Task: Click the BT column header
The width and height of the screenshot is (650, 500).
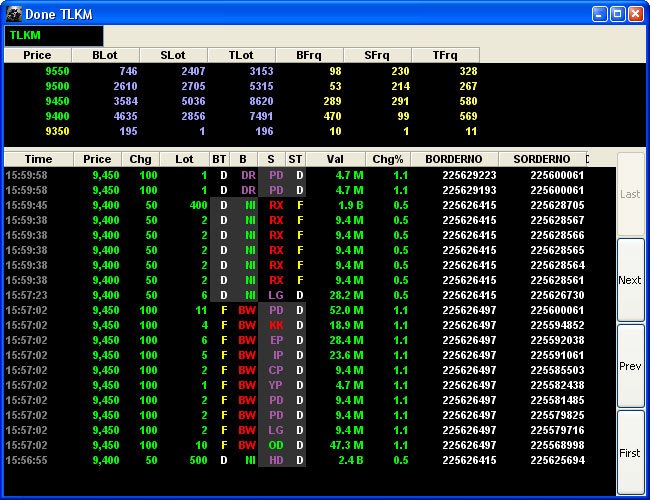Action: click(219, 159)
